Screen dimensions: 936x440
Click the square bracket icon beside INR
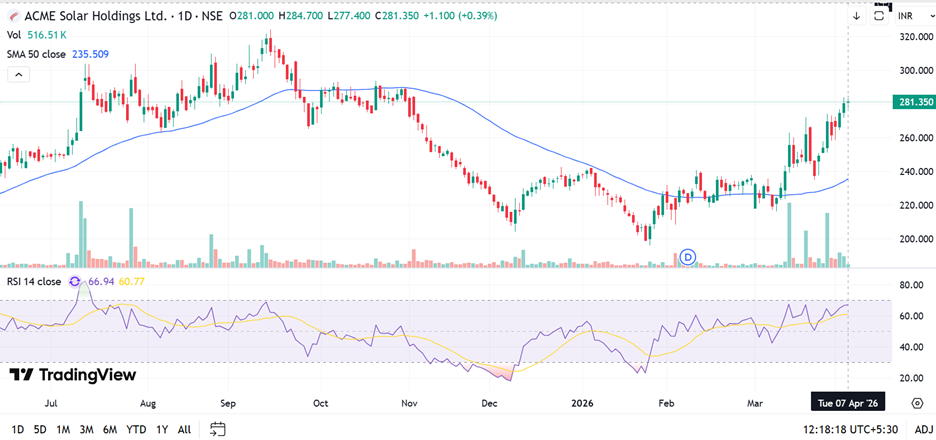click(x=879, y=16)
